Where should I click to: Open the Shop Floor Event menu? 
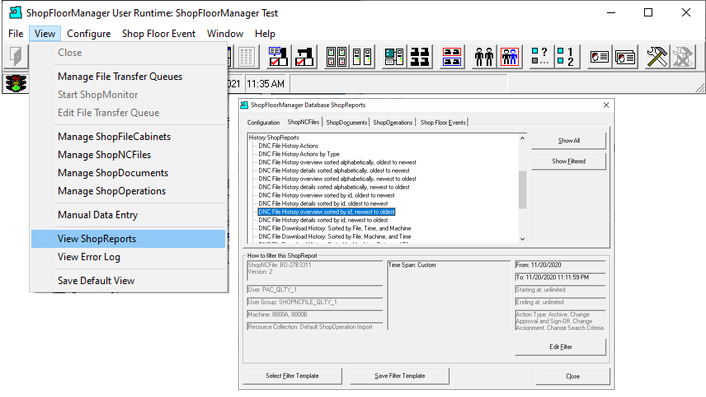pos(158,34)
